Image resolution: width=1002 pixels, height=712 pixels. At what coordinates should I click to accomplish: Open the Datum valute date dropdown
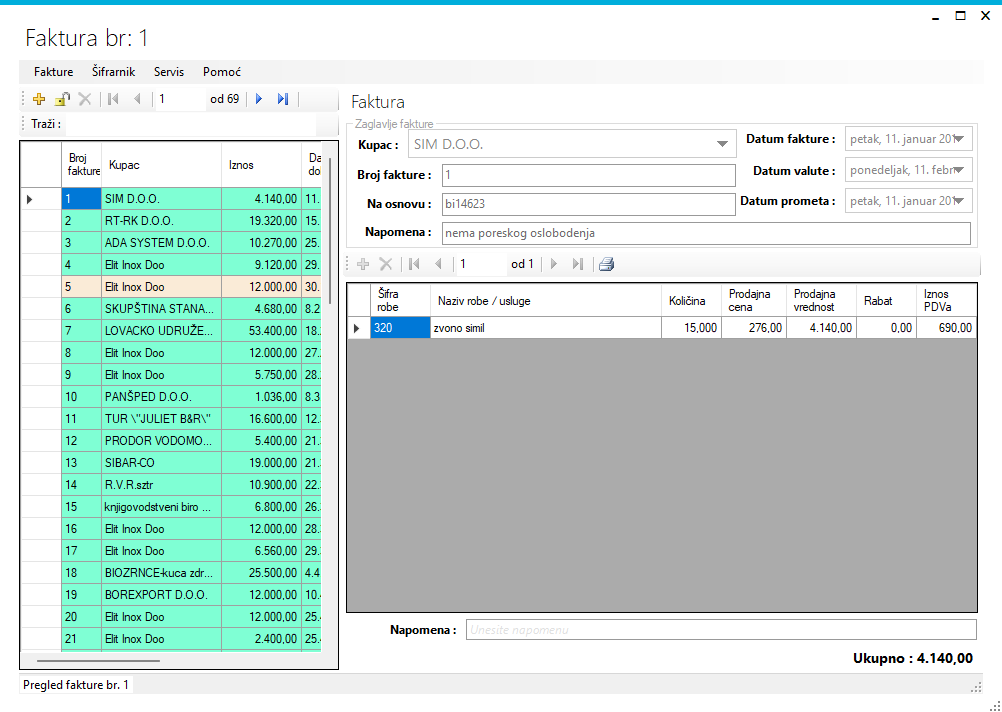point(960,171)
